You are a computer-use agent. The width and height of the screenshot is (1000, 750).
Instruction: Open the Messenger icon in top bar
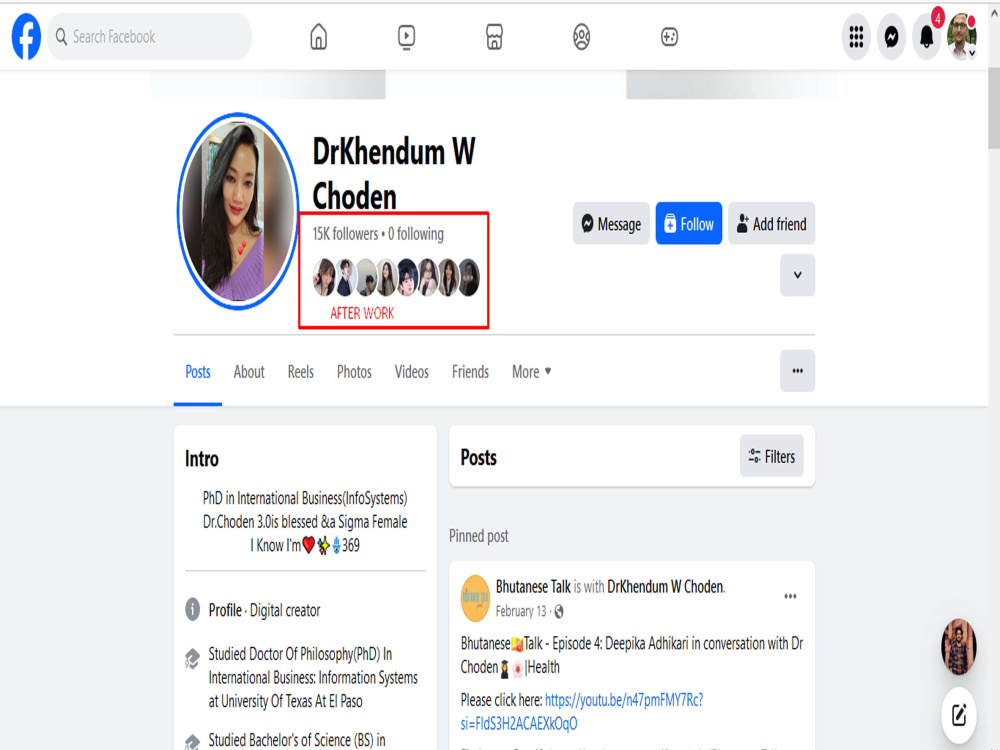pos(891,37)
